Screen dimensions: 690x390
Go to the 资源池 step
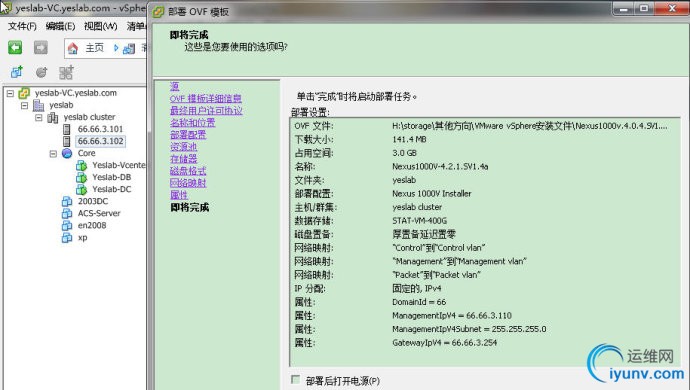point(184,147)
